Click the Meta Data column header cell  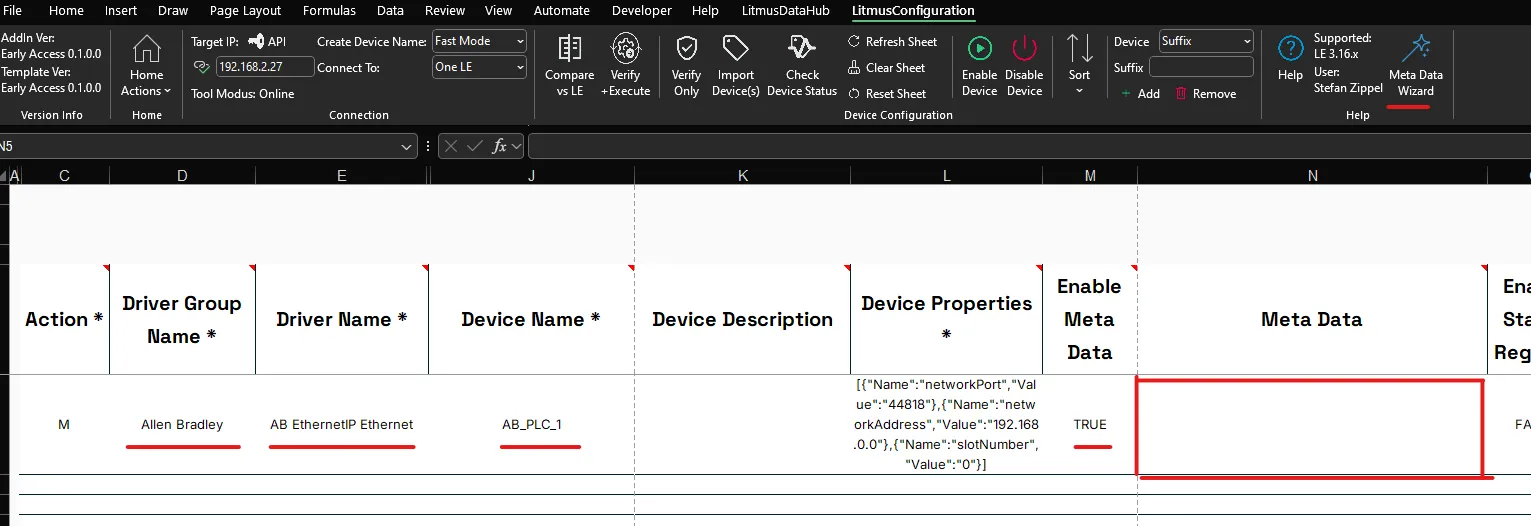point(1312,320)
